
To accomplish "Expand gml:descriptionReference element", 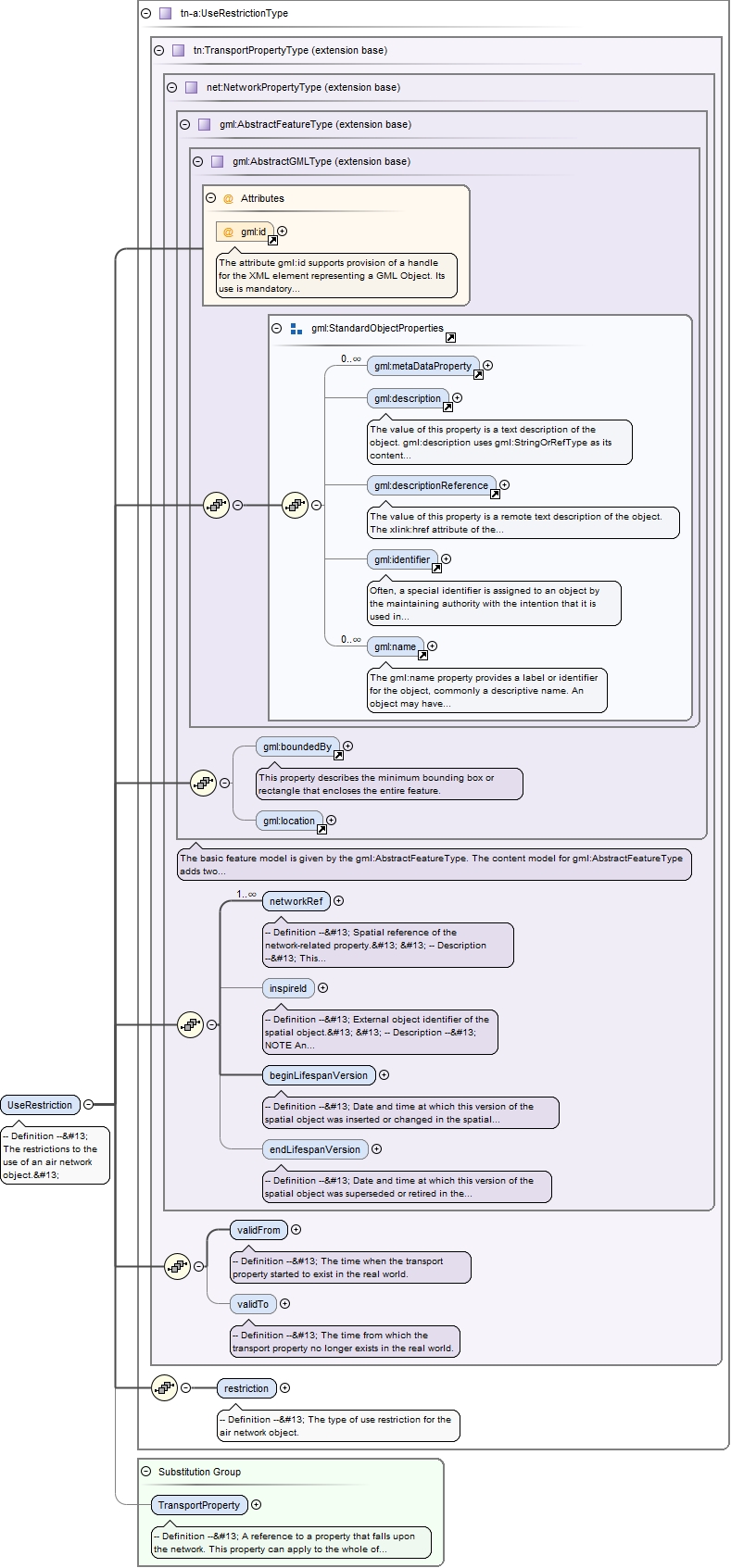I will point(505,485).
